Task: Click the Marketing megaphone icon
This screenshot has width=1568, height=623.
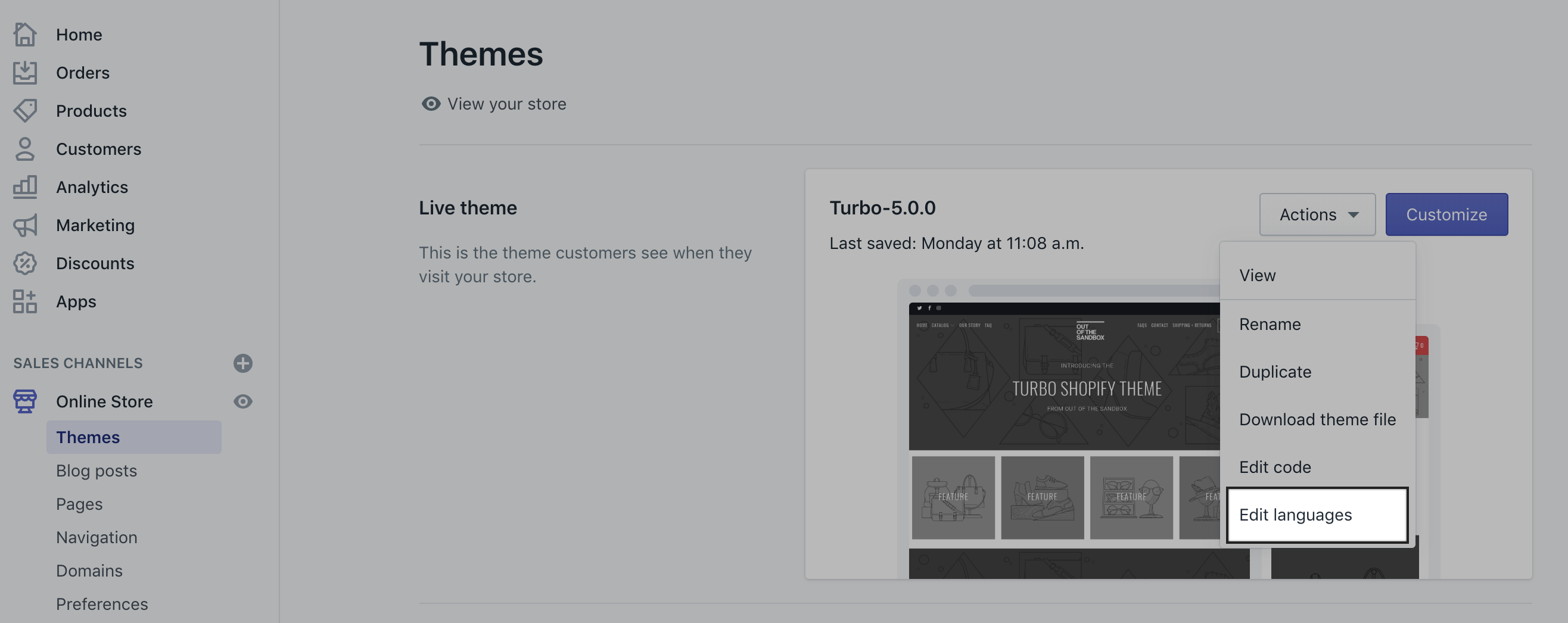Action: [x=25, y=225]
